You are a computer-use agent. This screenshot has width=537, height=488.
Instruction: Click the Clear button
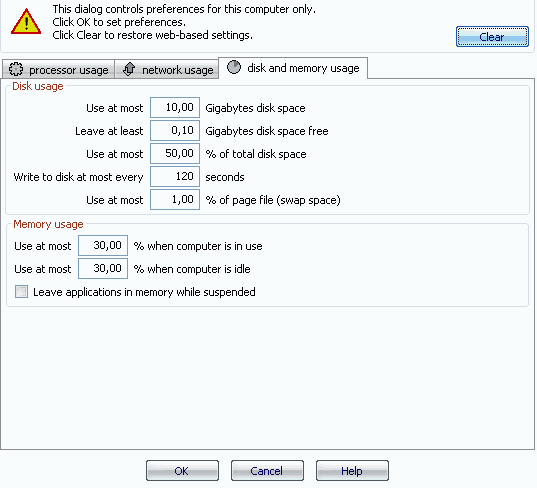[492, 37]
